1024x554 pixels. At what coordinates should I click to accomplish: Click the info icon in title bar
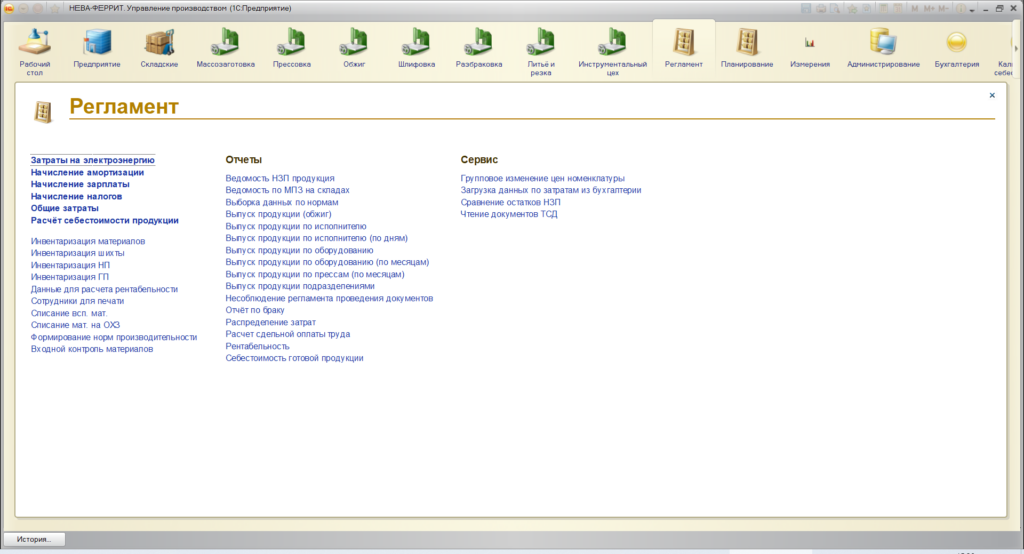click(x=961, y=8)
